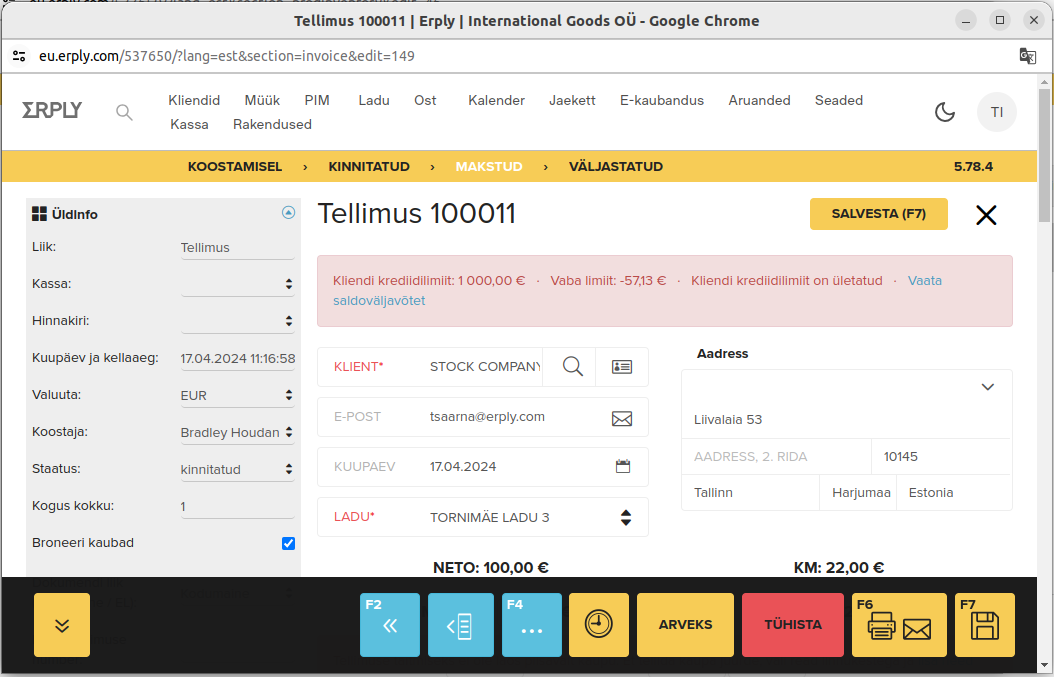Open the Ost menu

(425, 100)
